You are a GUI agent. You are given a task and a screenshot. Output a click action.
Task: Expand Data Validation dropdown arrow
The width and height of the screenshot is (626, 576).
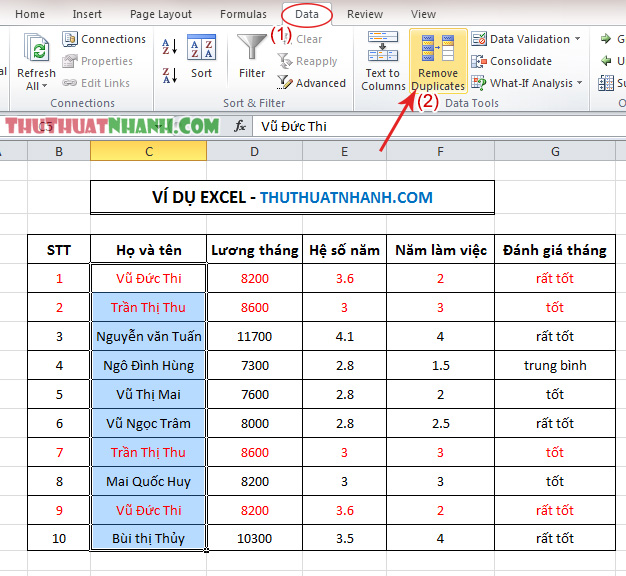click(577, 39)
